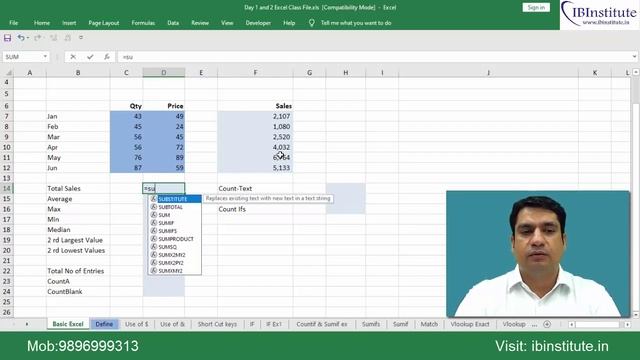Click the horizontal scrollbar right arrow
Screen dimensions: 640x360
click(x=627, y=324)
